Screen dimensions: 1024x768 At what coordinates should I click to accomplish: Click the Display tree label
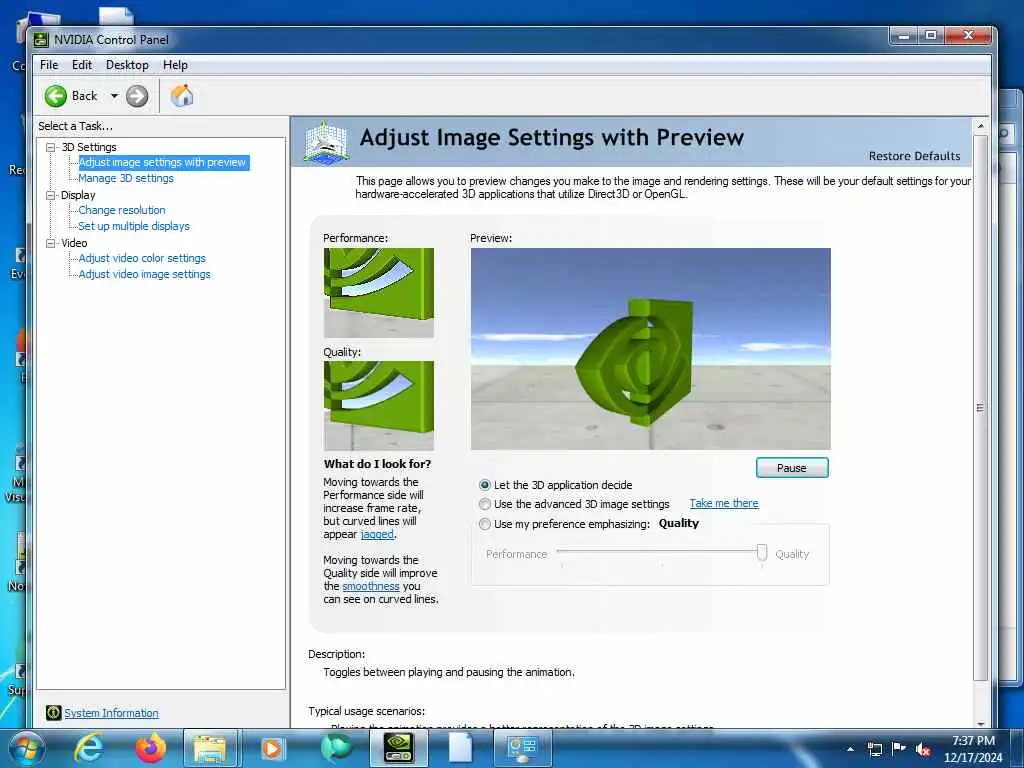pyautogui.click(x=78, y=195)
